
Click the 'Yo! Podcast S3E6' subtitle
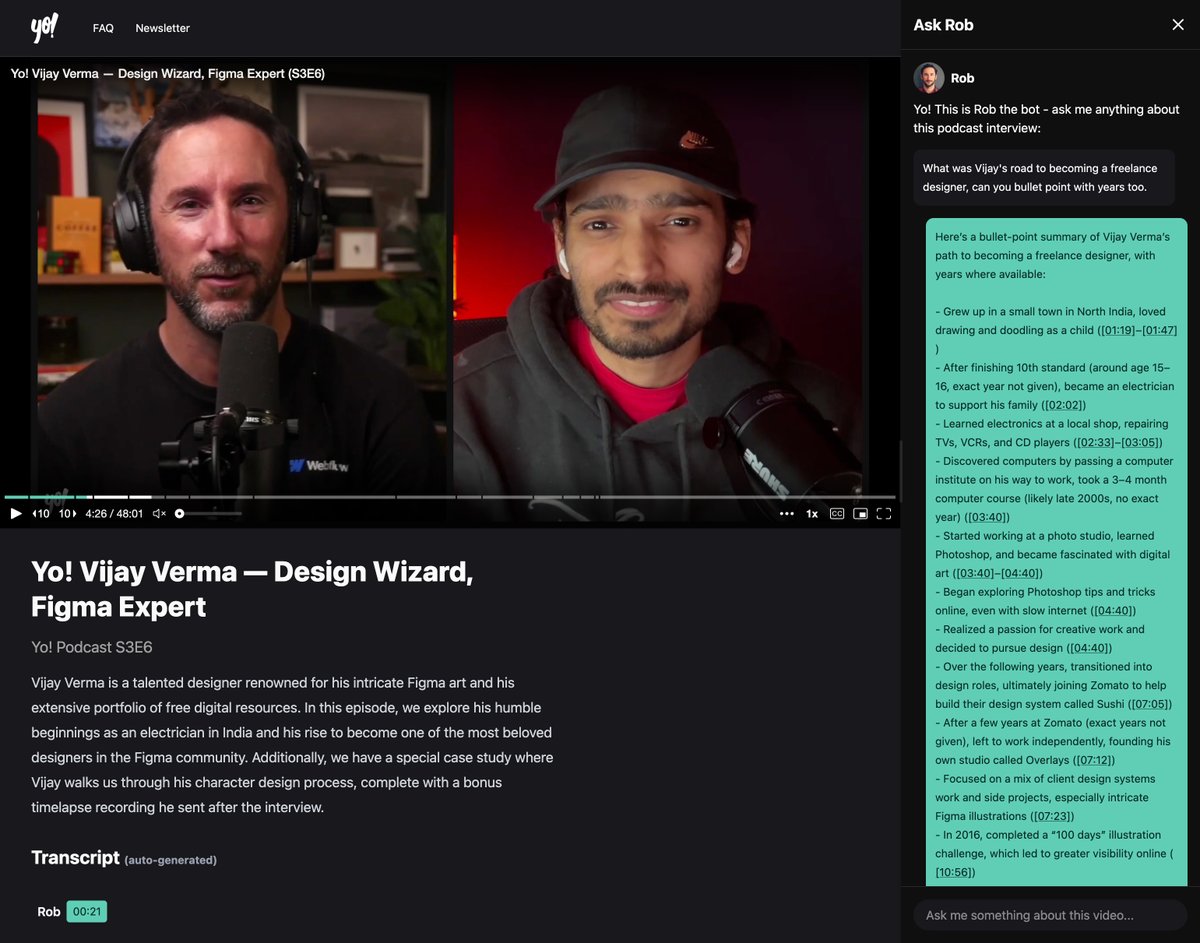(x=92, y=647)
